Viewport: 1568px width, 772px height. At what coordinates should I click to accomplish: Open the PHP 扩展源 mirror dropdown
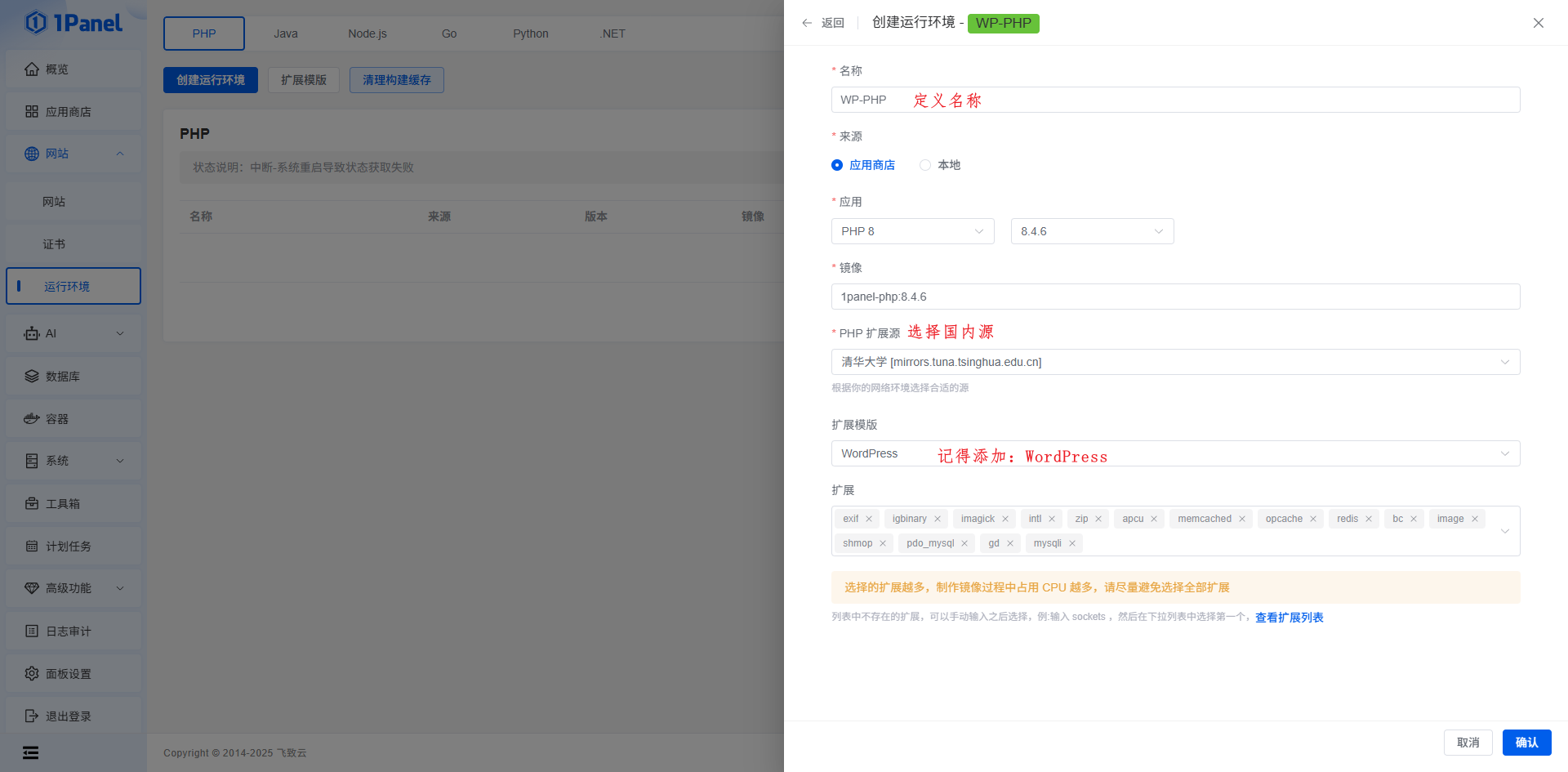pyautogui.click(x=1176, y=362)
